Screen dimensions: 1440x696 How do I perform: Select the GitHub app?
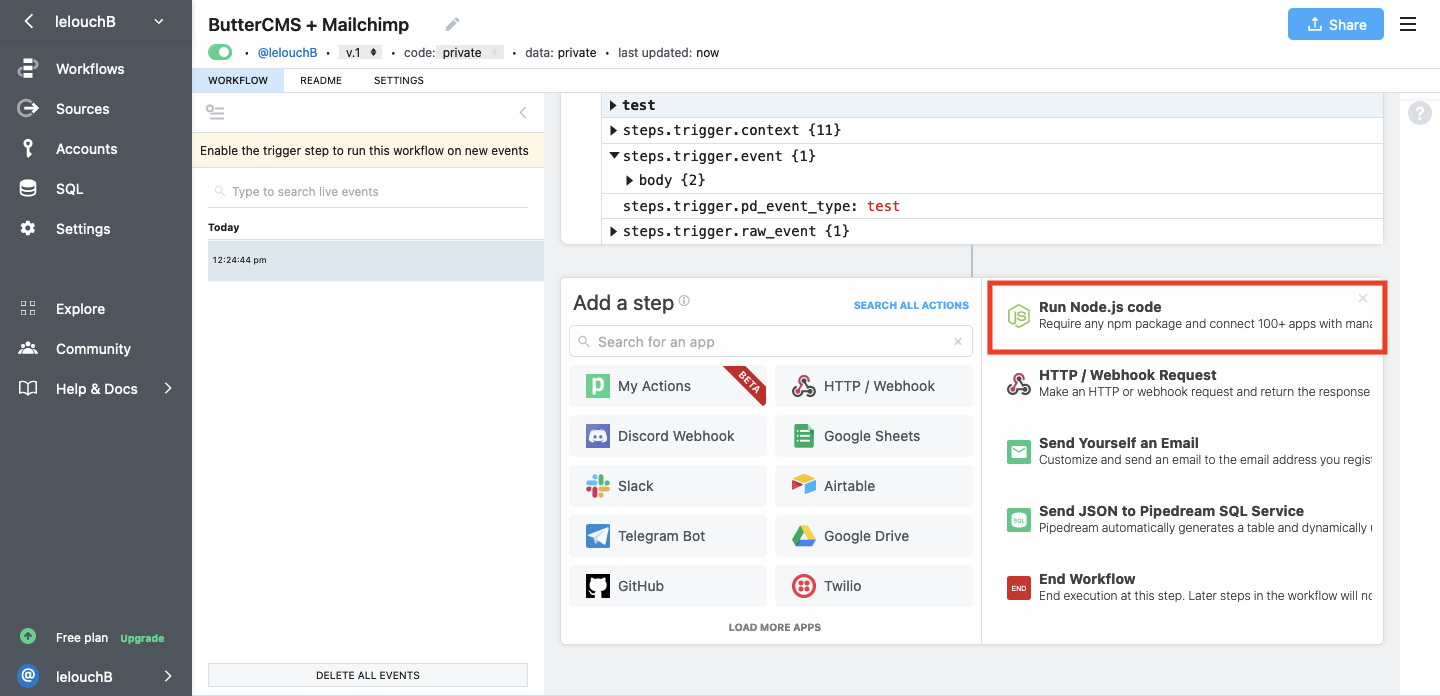668,586
